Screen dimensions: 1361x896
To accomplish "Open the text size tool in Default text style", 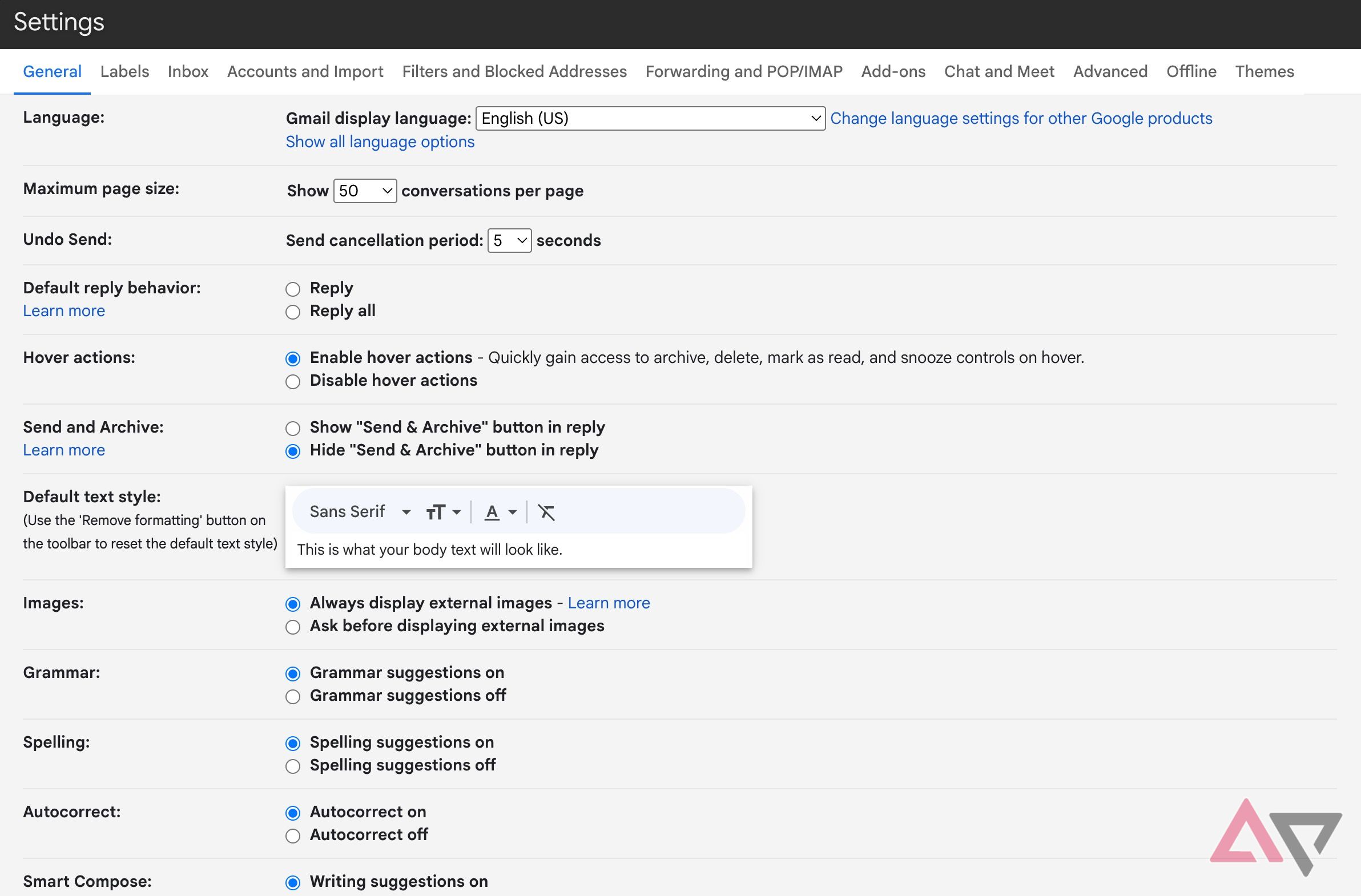I will coord(443,512).
